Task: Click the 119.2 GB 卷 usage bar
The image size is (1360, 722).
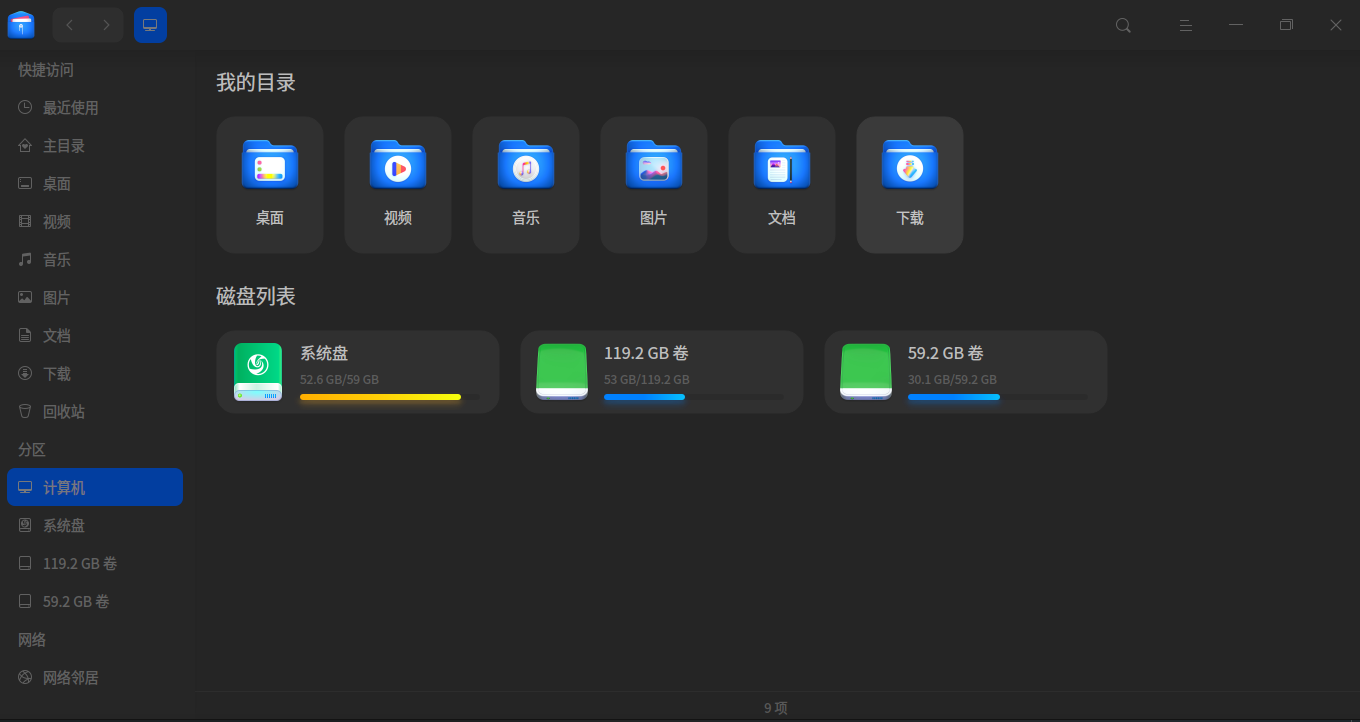Action: (693, 397)
